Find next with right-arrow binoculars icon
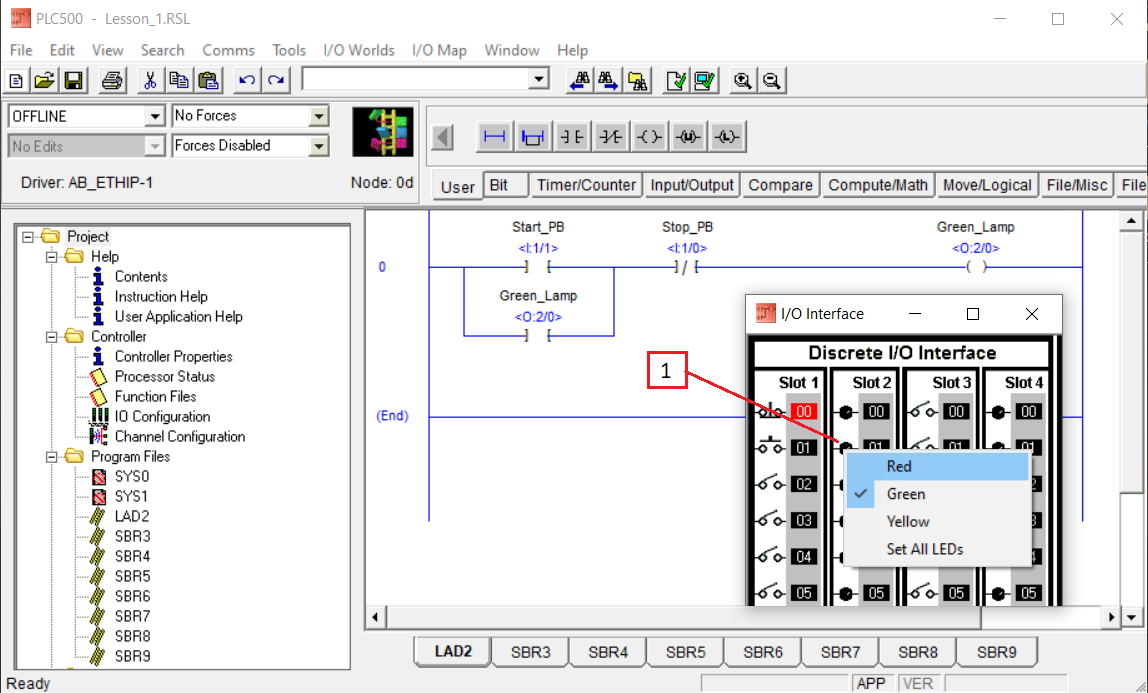Screen dimensions: 1148x693 [608, 80]
